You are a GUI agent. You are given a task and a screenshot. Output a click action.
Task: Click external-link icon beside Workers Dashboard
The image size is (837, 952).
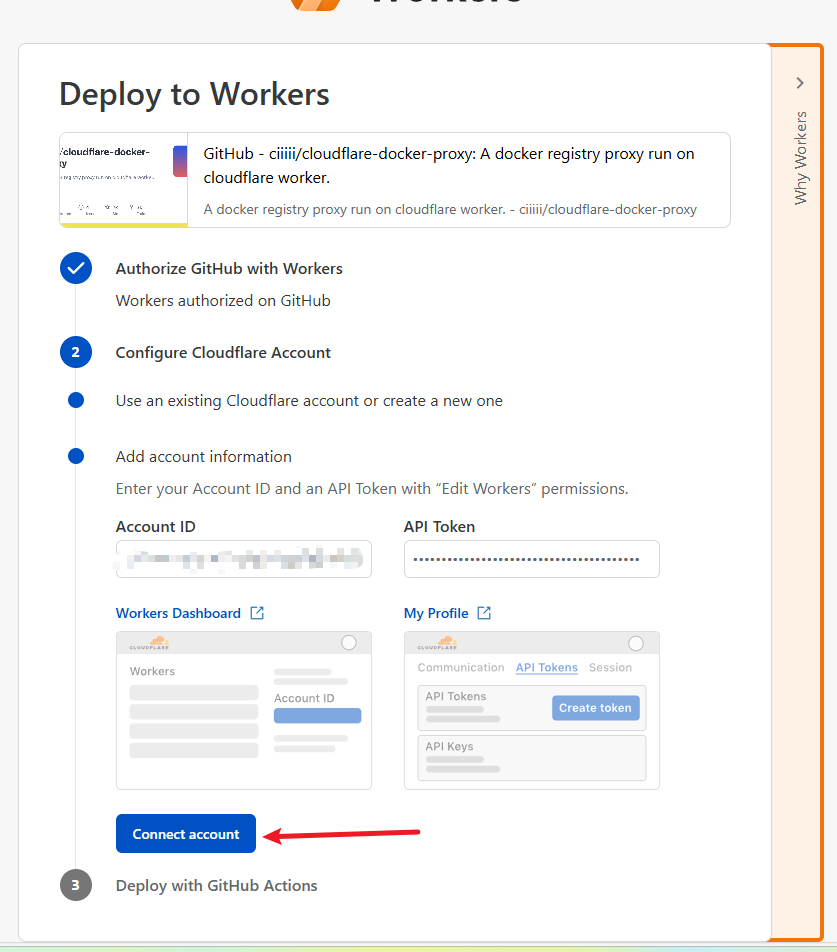(257, 613)
